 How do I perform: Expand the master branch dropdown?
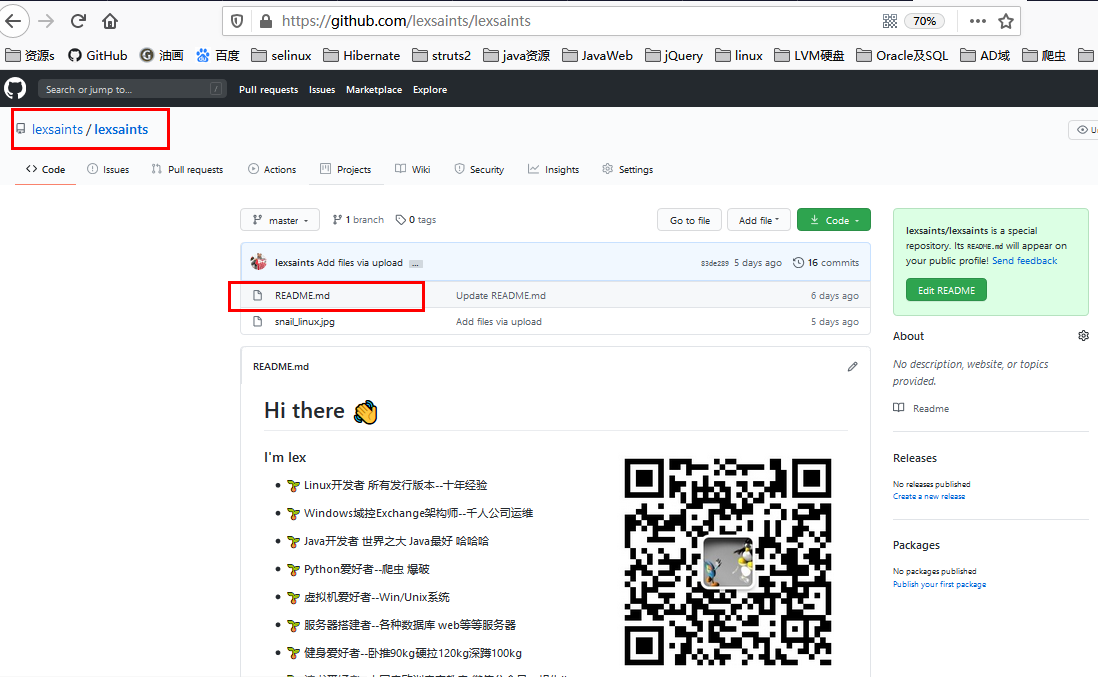pyautogui.click(x=280, y=220)
